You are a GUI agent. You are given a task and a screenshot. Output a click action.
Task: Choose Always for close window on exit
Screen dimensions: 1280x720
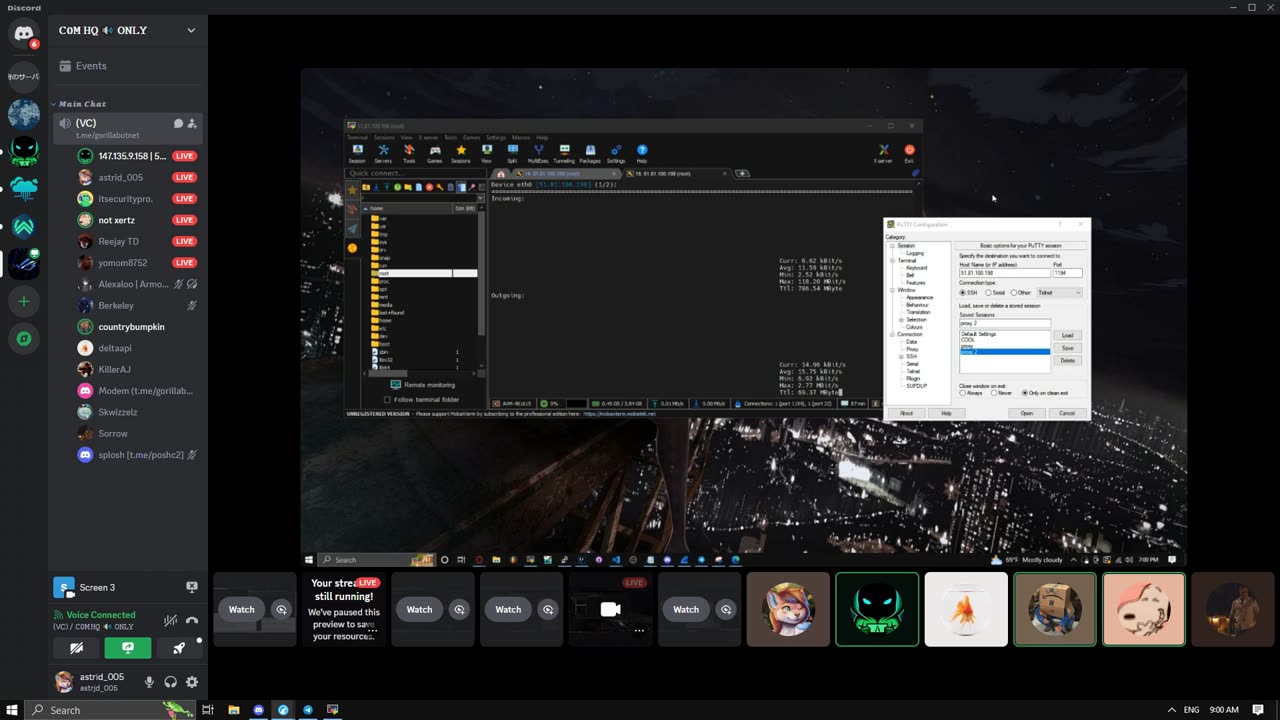pos(963,393)
